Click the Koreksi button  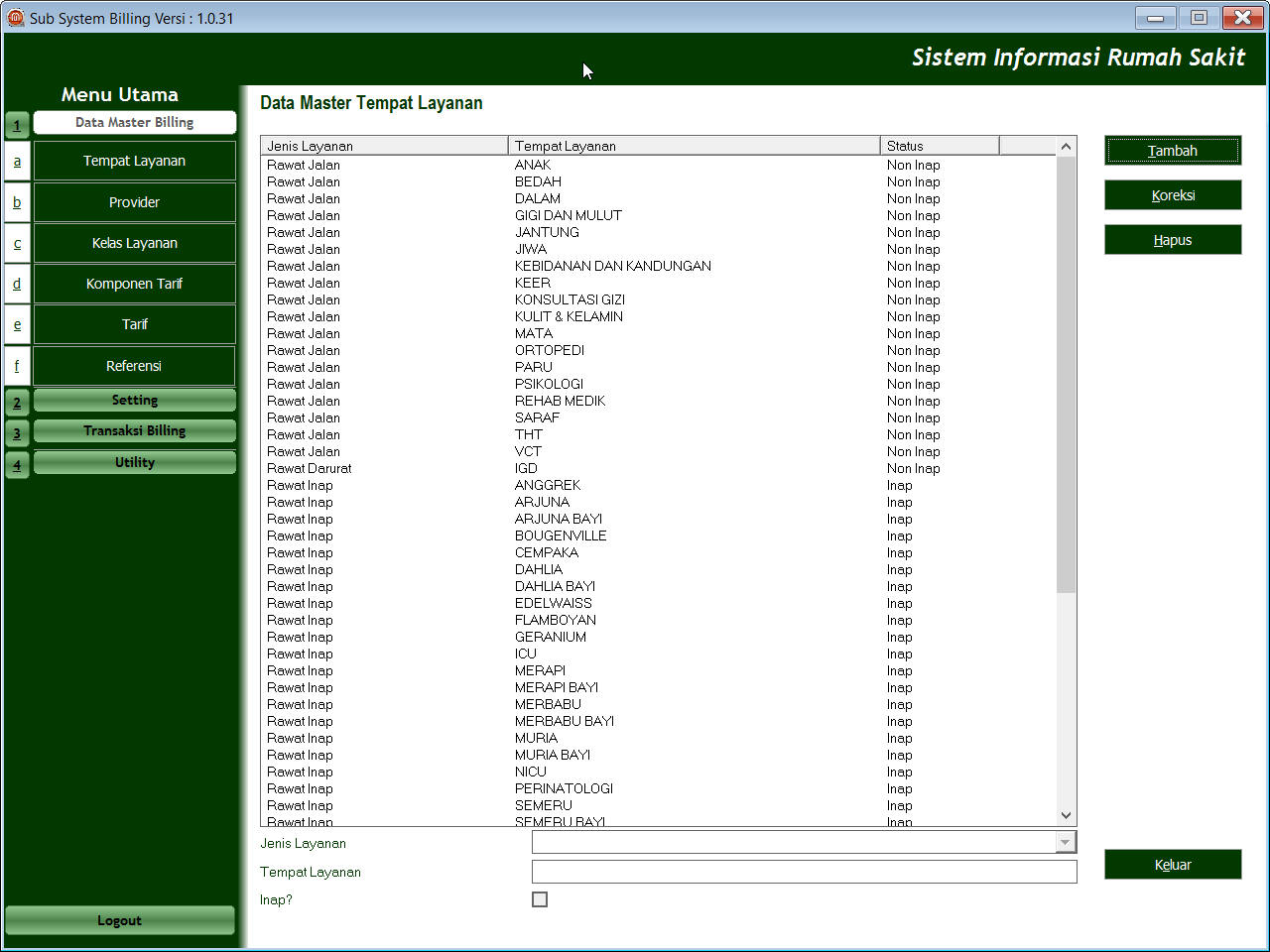1173,195
